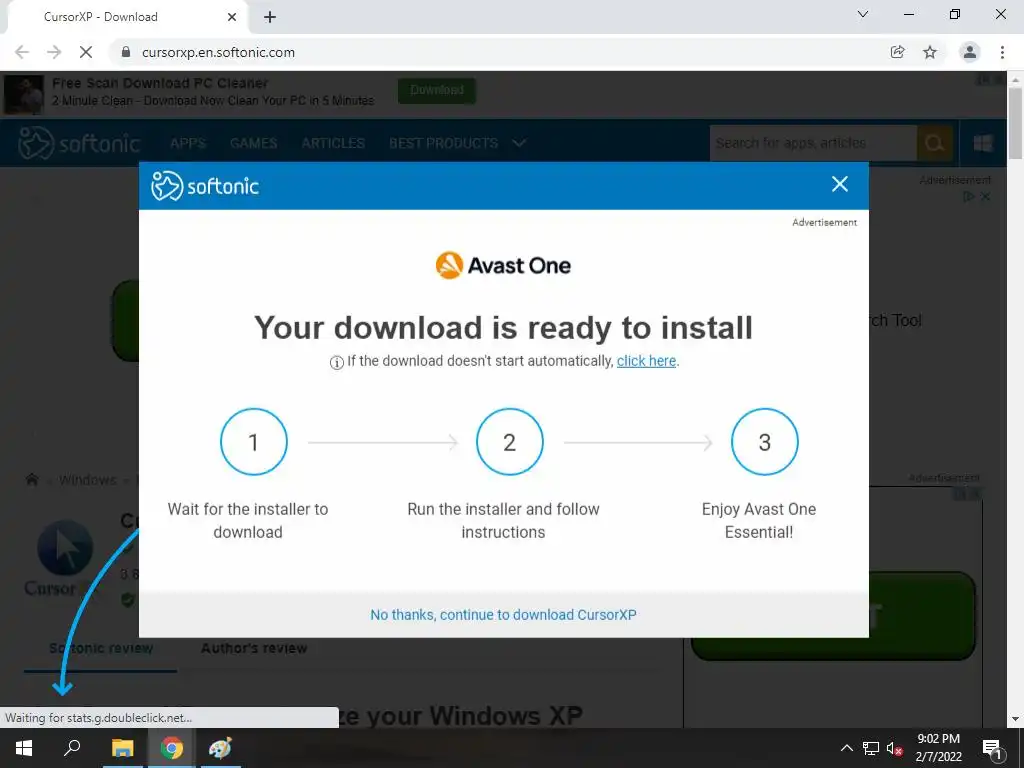Switch to the Author's review tab
This screenshot has width=1024, height=768.
[254, 648]
